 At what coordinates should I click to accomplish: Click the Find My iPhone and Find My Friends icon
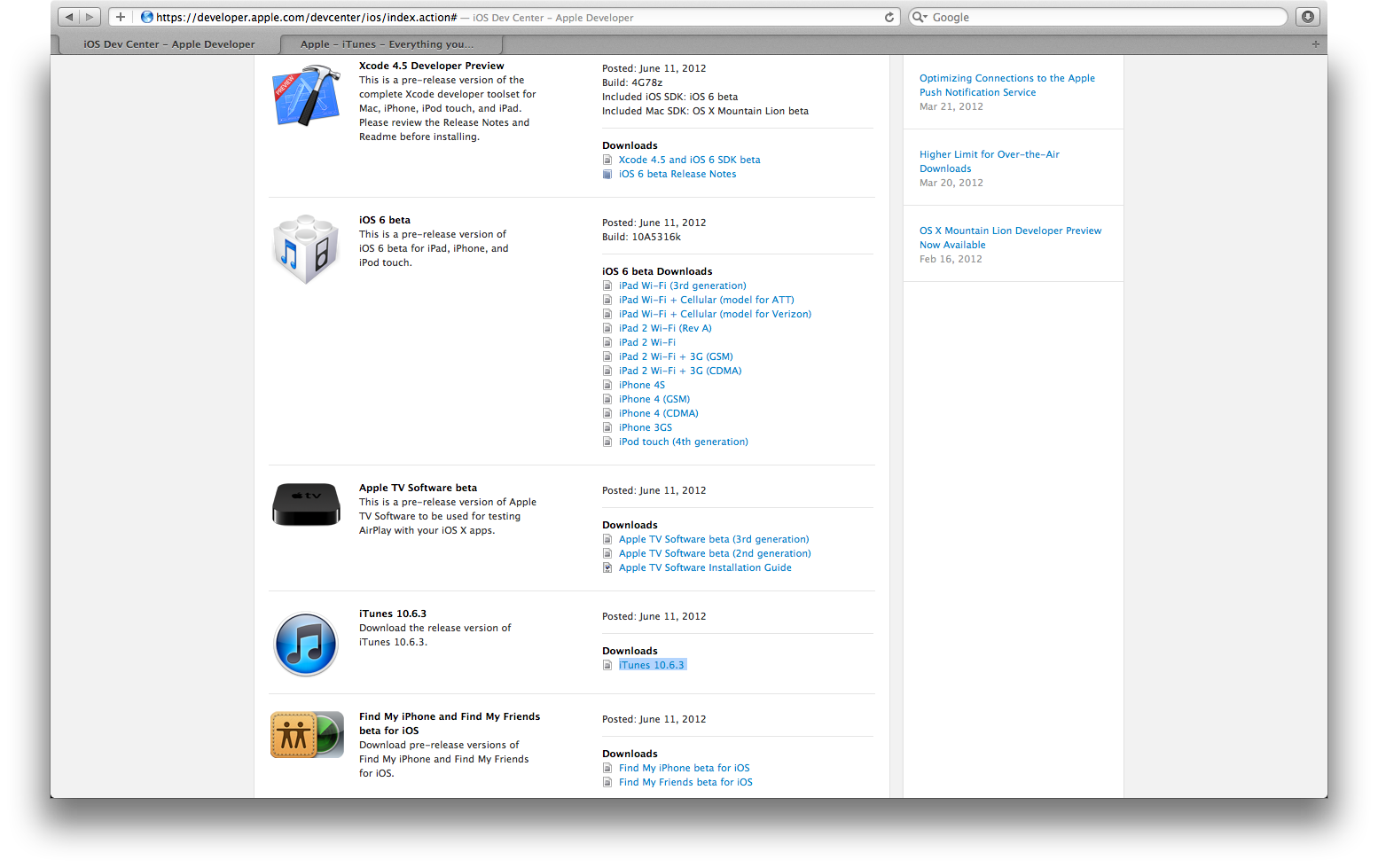coord(306,734)
